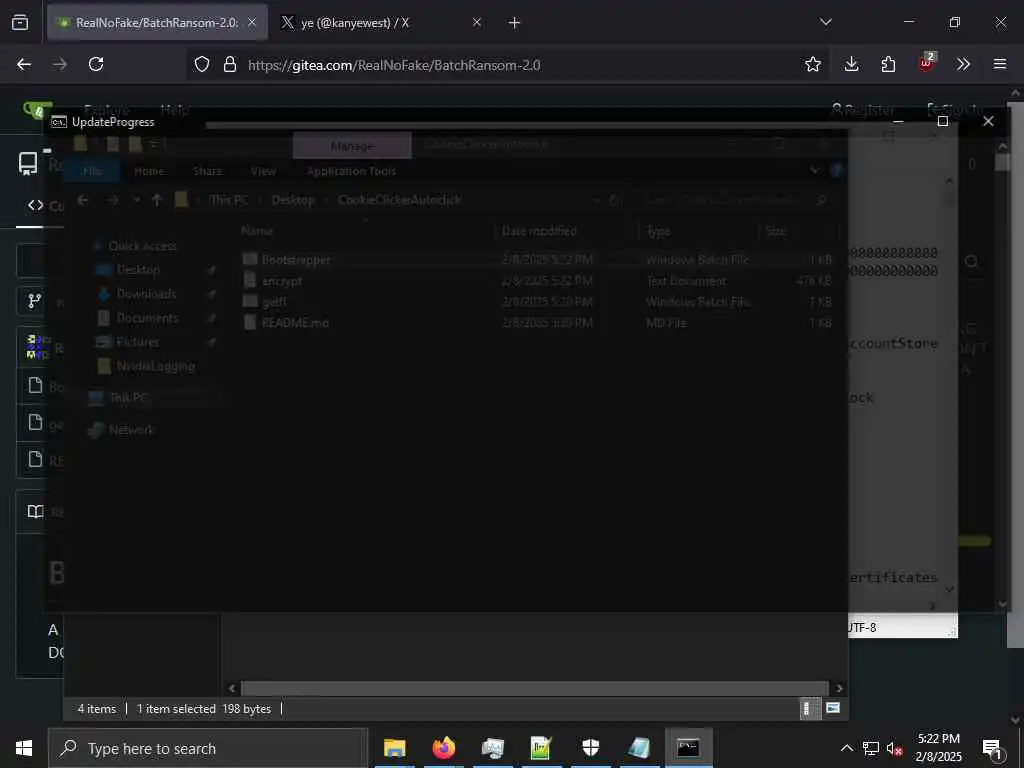
Task: Open the Home ribbon tab in Explorer
Action: (149, 171)
